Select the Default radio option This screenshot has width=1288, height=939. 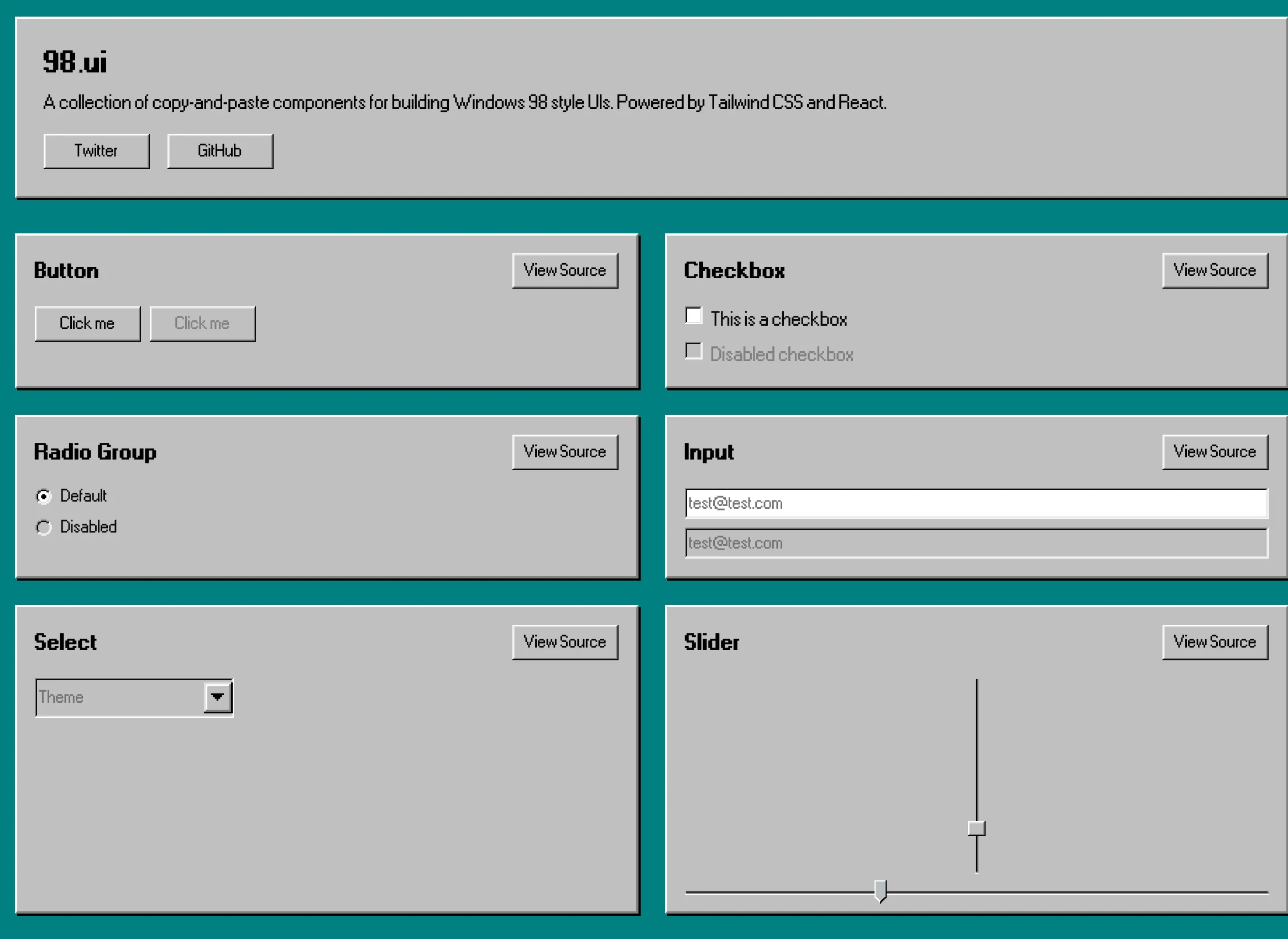click(x=44, y=497)
